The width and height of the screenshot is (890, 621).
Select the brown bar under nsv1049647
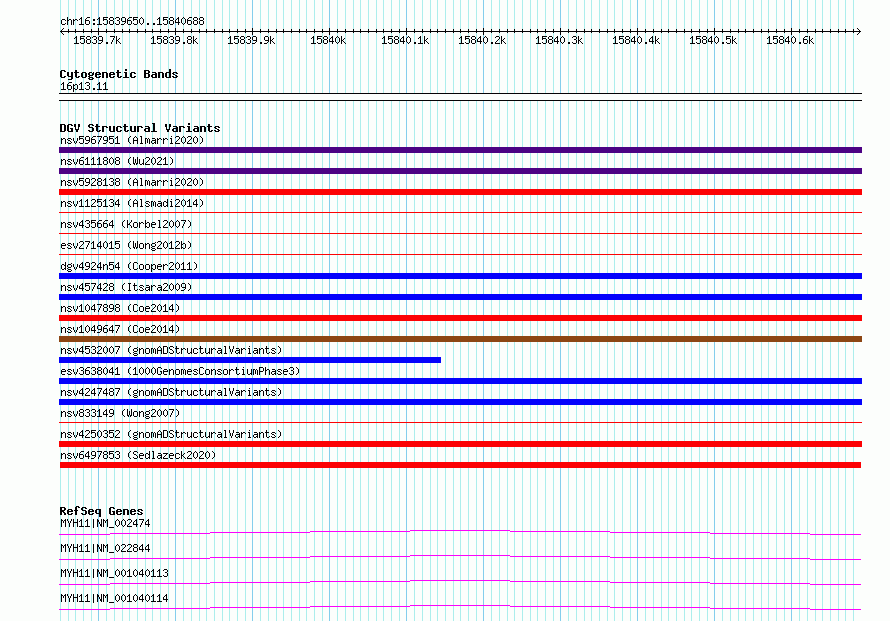[460, 339]
